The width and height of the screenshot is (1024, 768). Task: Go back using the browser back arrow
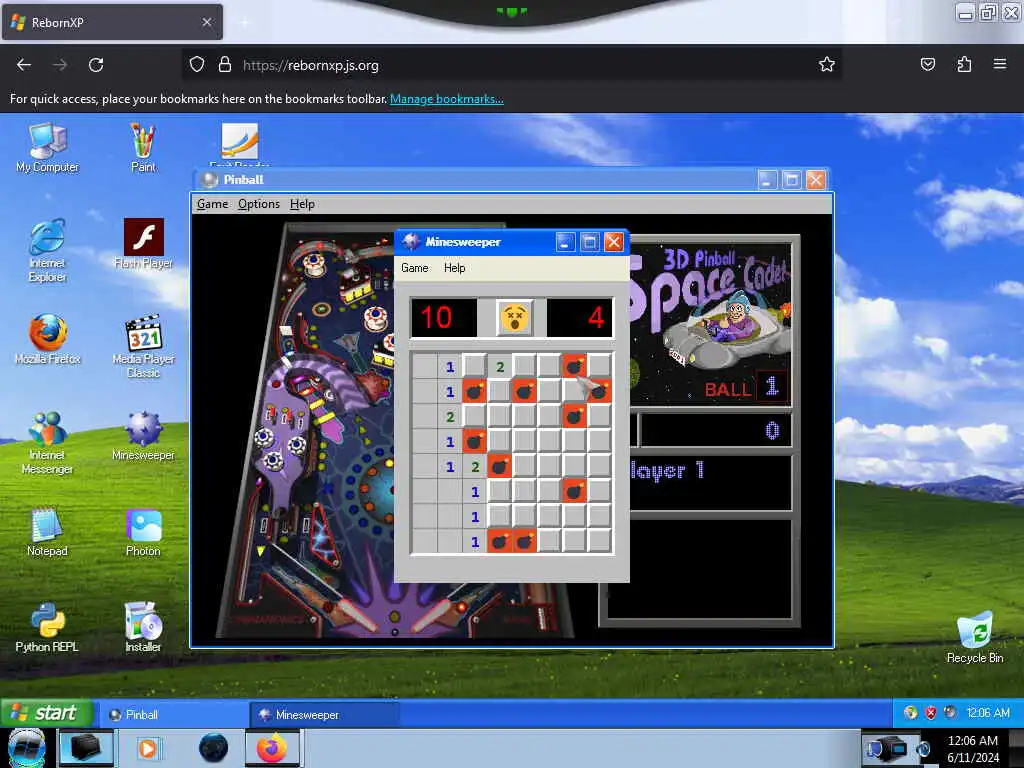(x=24, y=65)
